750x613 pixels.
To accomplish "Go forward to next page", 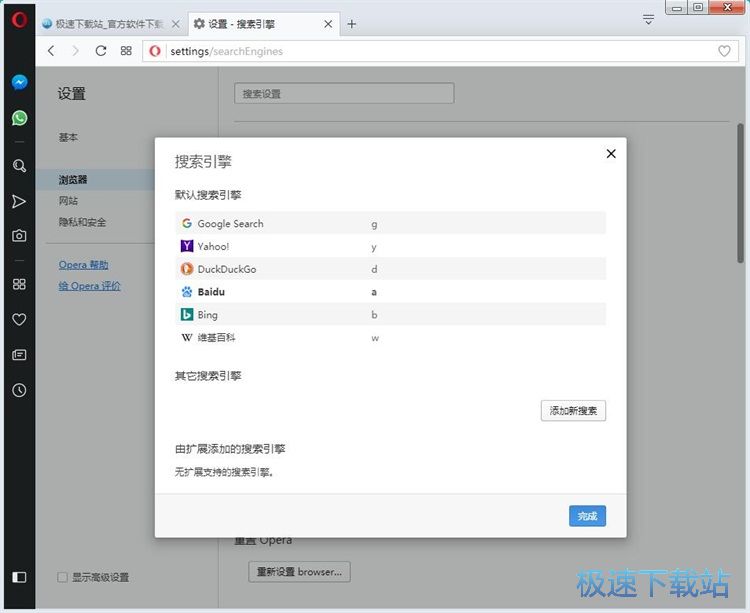I will (75, 51).
